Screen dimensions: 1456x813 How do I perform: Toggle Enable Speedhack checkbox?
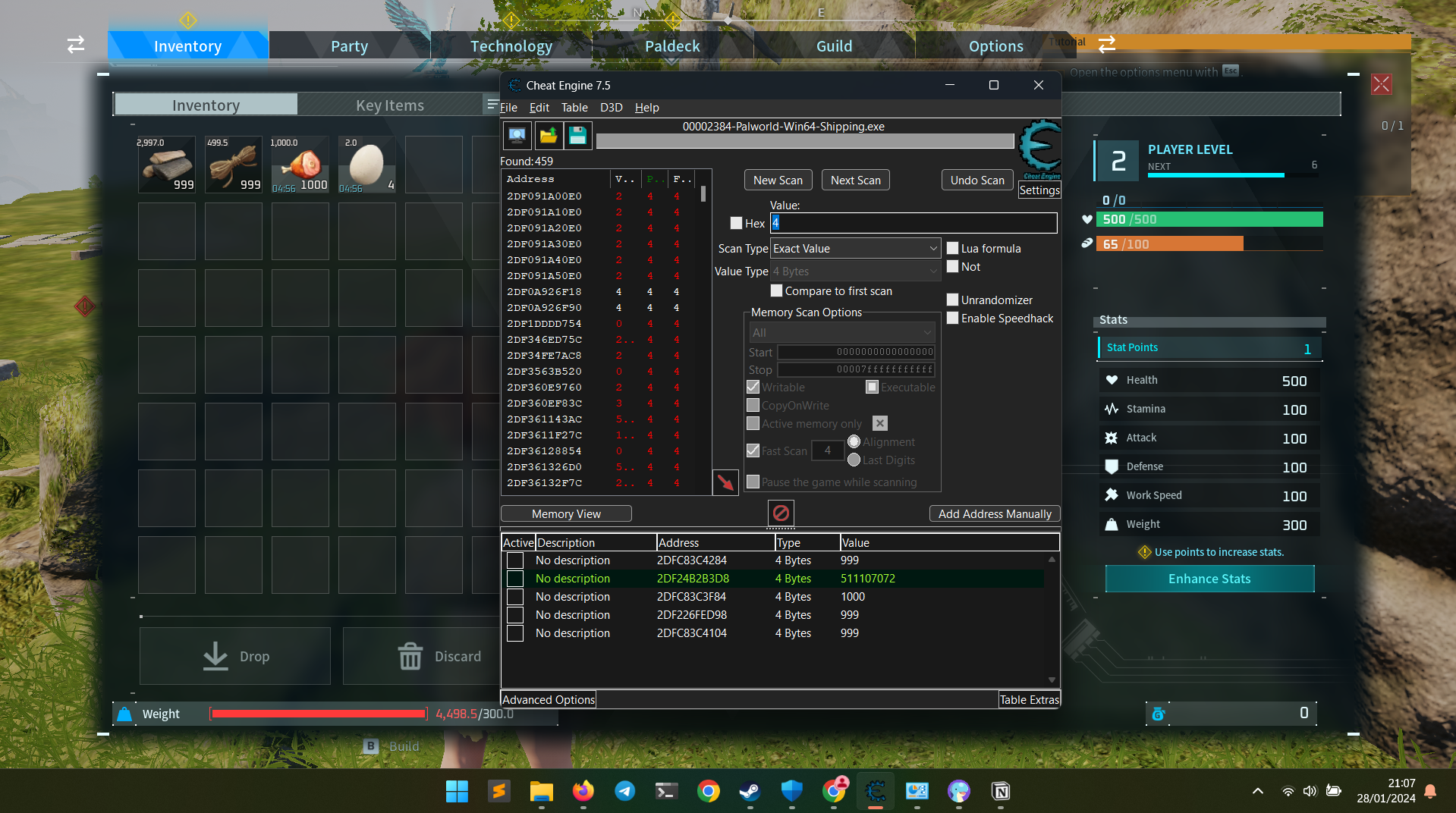pos(953,318)
